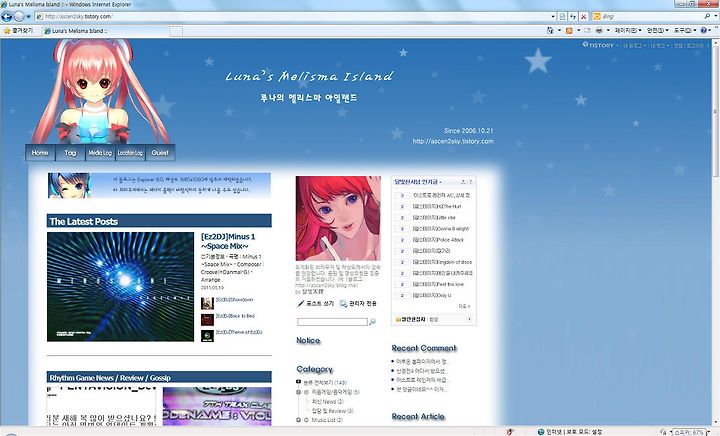Expand the 분류 전체보기 (149) category toggle
Image resolution: width=720 pixels, height=436 pixels.
(298, 382)
